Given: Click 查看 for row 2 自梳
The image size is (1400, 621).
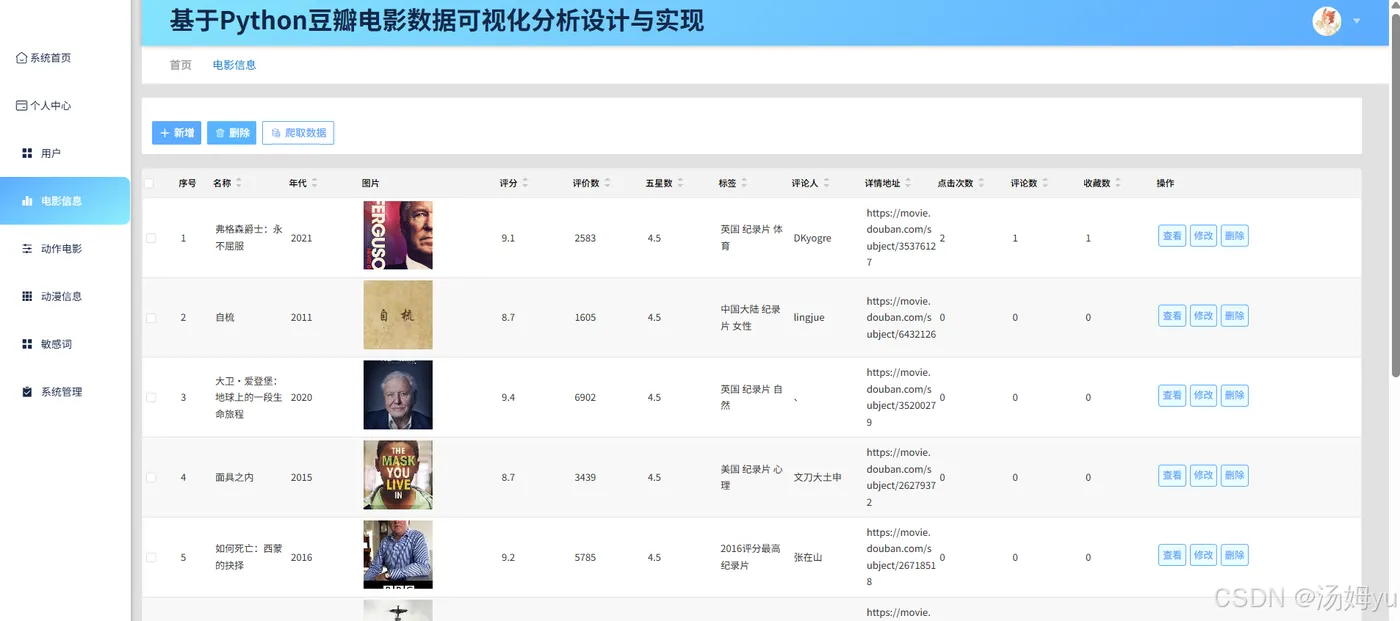Looking at the screenshot, I should coord(1172,316).
